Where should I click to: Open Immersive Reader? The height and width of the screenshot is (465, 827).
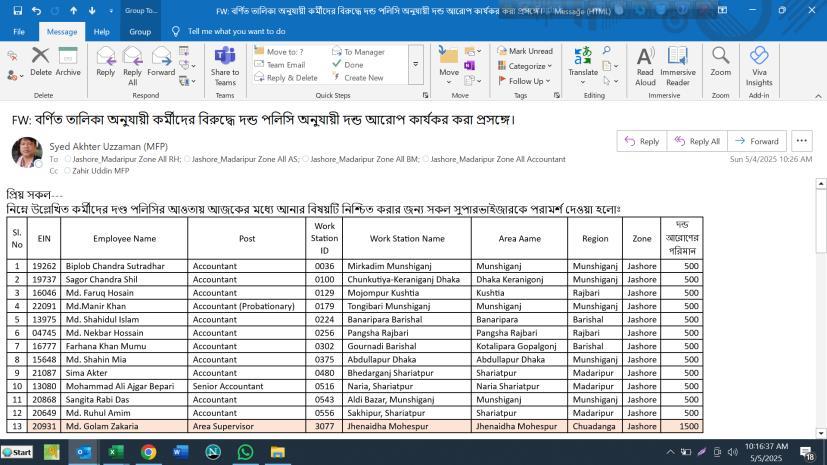(x=678, y=66)
